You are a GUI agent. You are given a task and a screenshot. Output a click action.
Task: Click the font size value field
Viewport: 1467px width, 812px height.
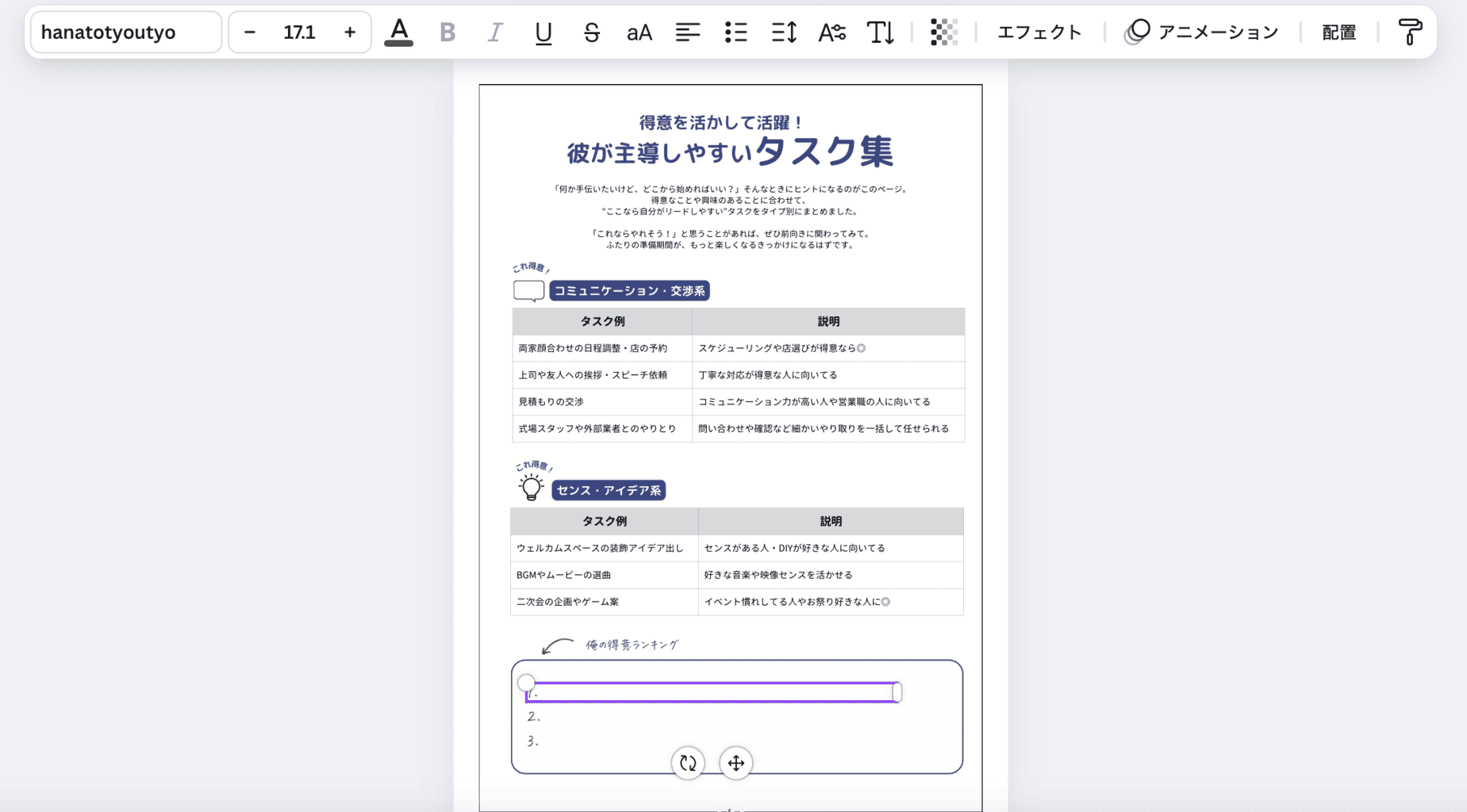coord(299,33)
